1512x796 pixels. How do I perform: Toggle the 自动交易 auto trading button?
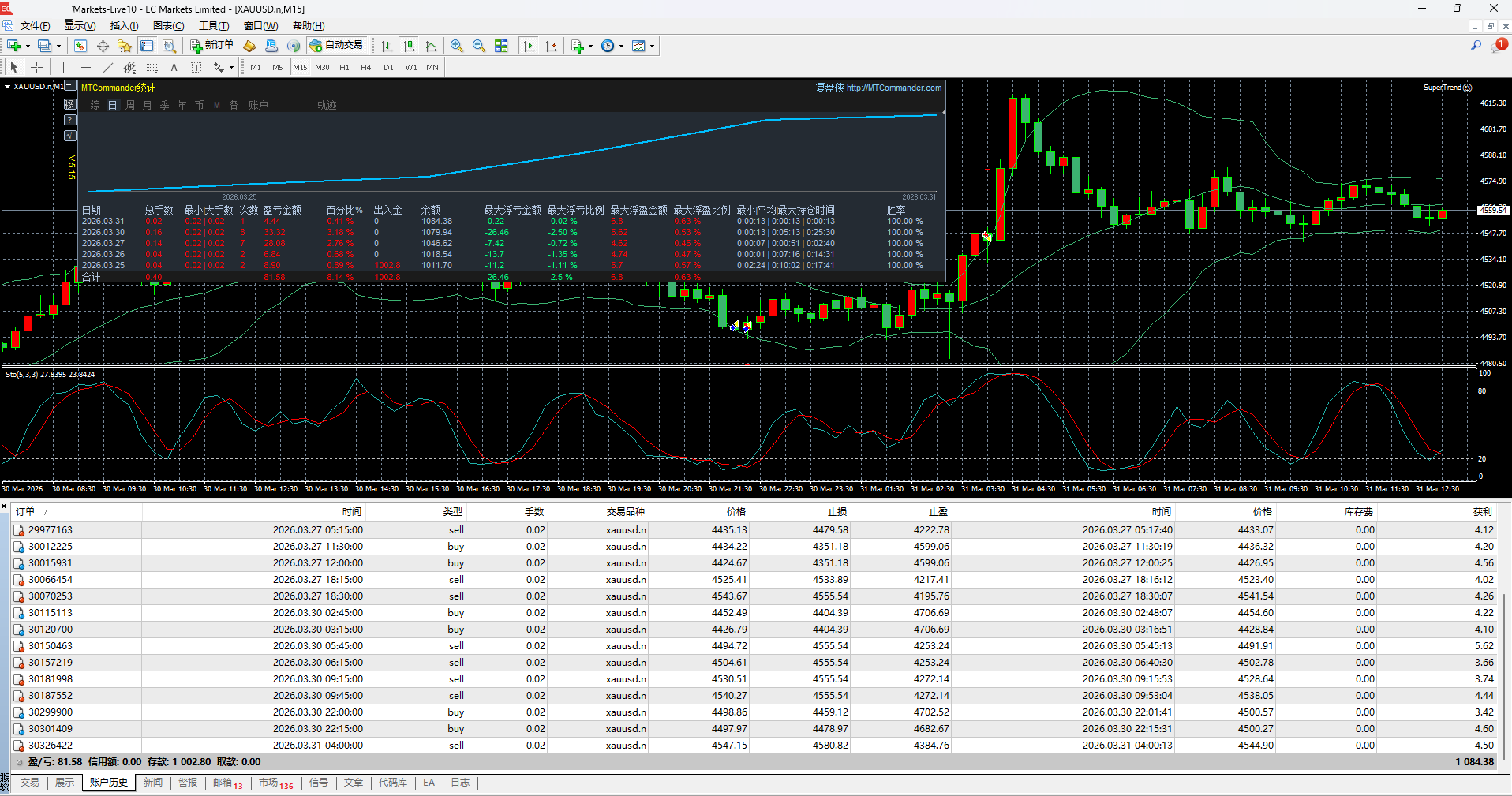pyautogui.click(x=337, y=46)
